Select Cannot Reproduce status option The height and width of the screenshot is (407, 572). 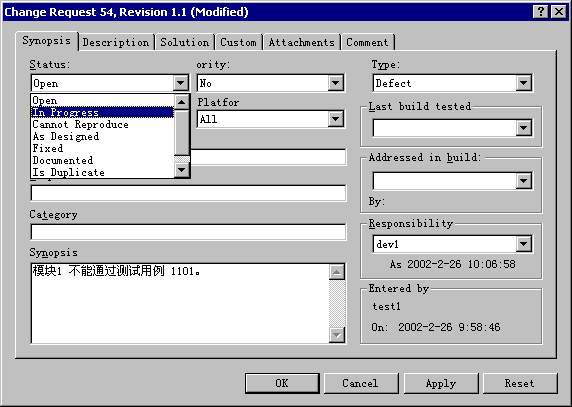click(x=103, y=124)
